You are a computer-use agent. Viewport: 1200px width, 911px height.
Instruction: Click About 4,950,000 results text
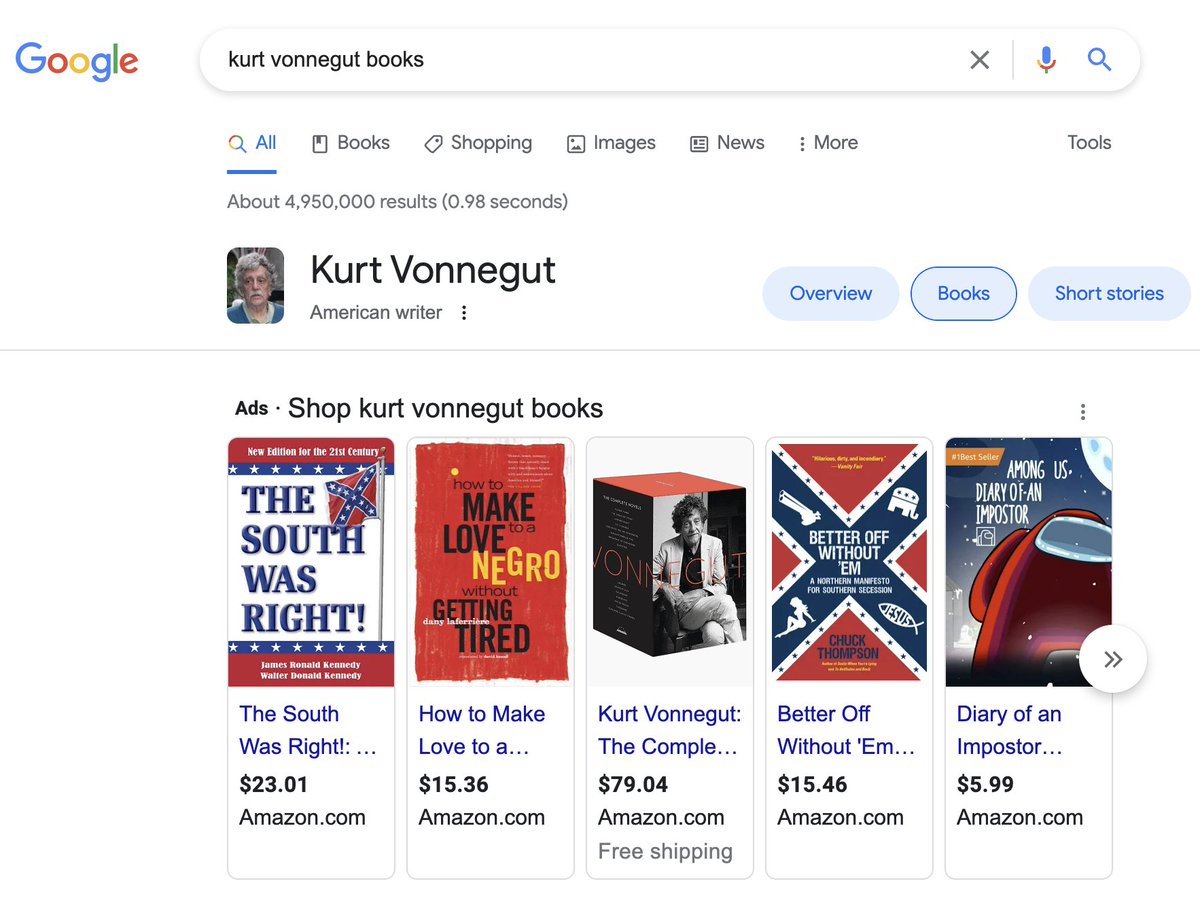click(397, 202)
